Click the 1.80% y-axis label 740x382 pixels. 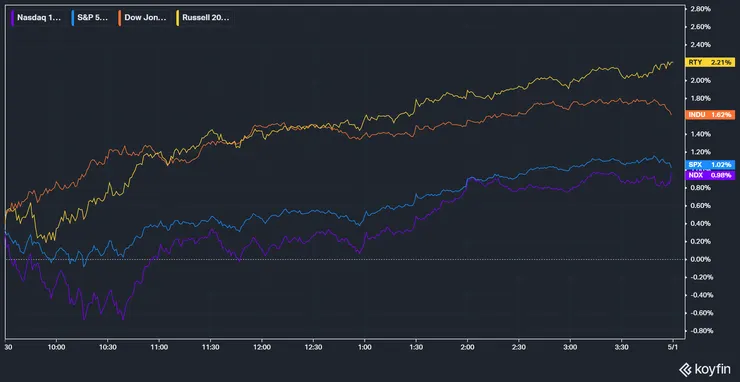pos(702,98)
